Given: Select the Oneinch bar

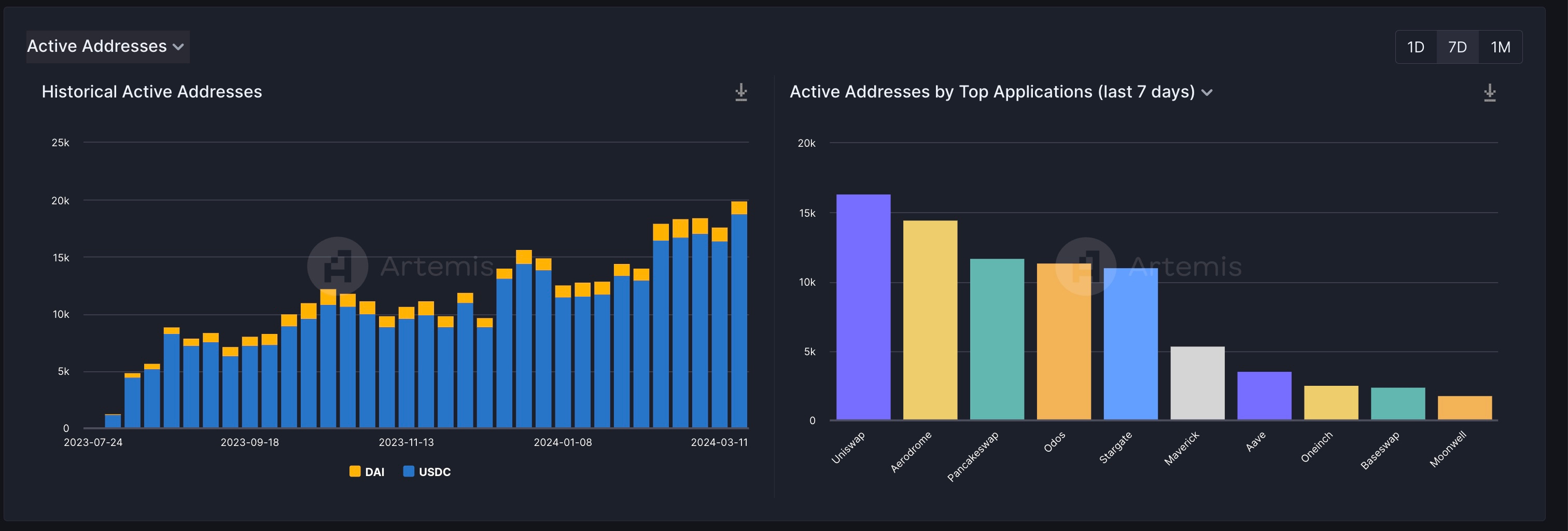Looking at the screenshot, I should 1331,402.
